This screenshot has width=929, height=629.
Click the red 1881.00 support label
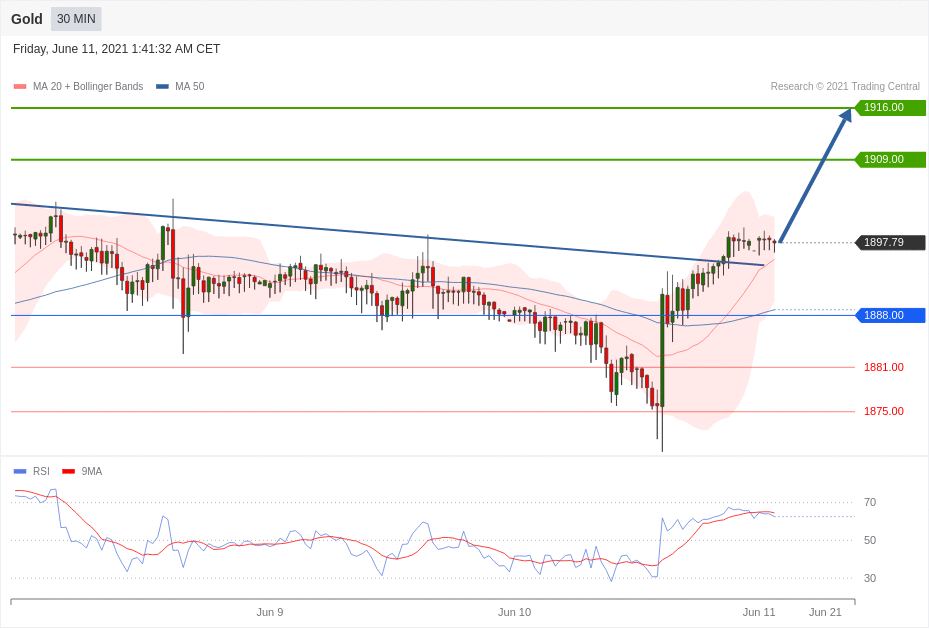(883, 367)
